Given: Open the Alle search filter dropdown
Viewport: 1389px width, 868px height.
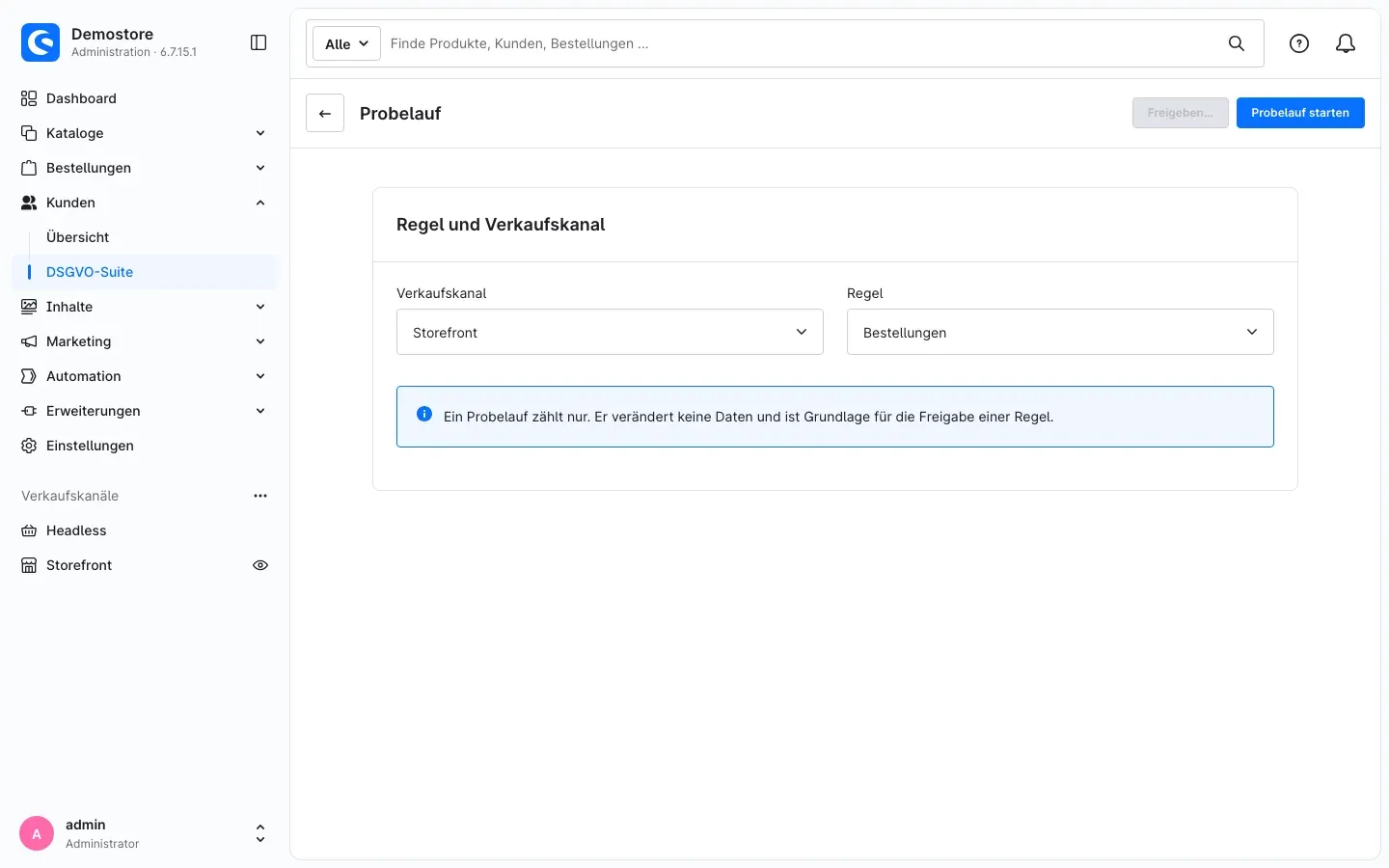Looking at the screenshot, I should [346, 43].
